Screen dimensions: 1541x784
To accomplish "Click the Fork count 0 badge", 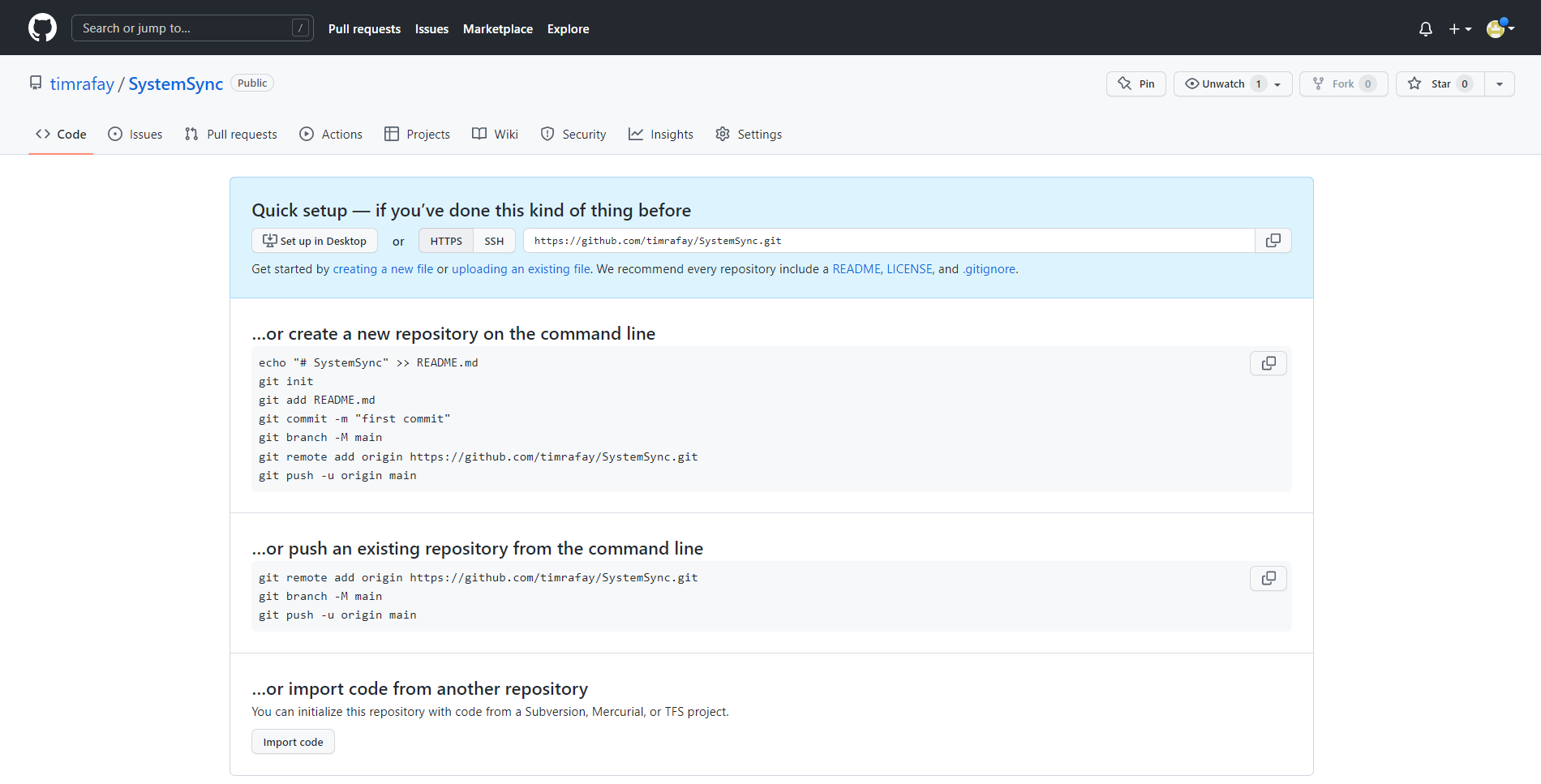I will pos(1367,84).
